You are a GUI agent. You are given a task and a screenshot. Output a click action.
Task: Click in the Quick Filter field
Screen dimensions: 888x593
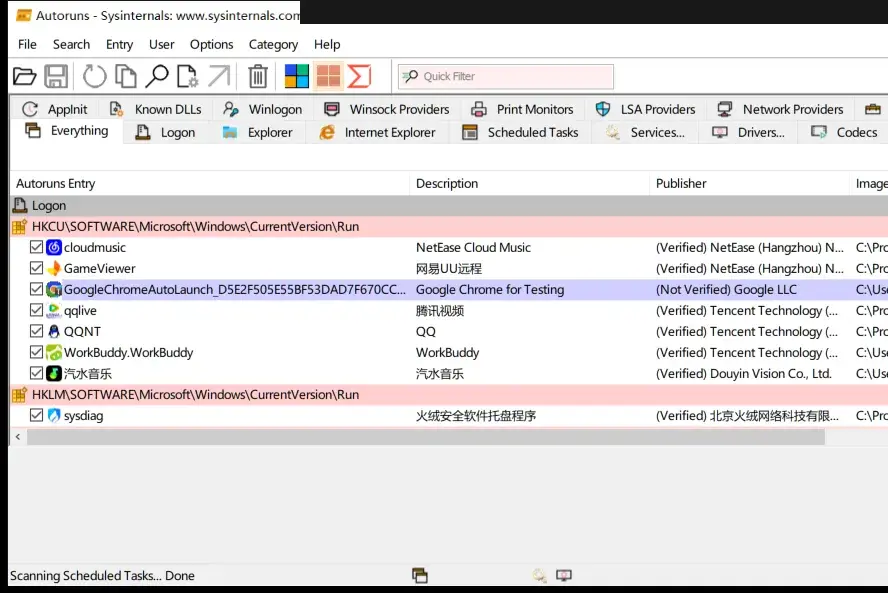point(506,76)
